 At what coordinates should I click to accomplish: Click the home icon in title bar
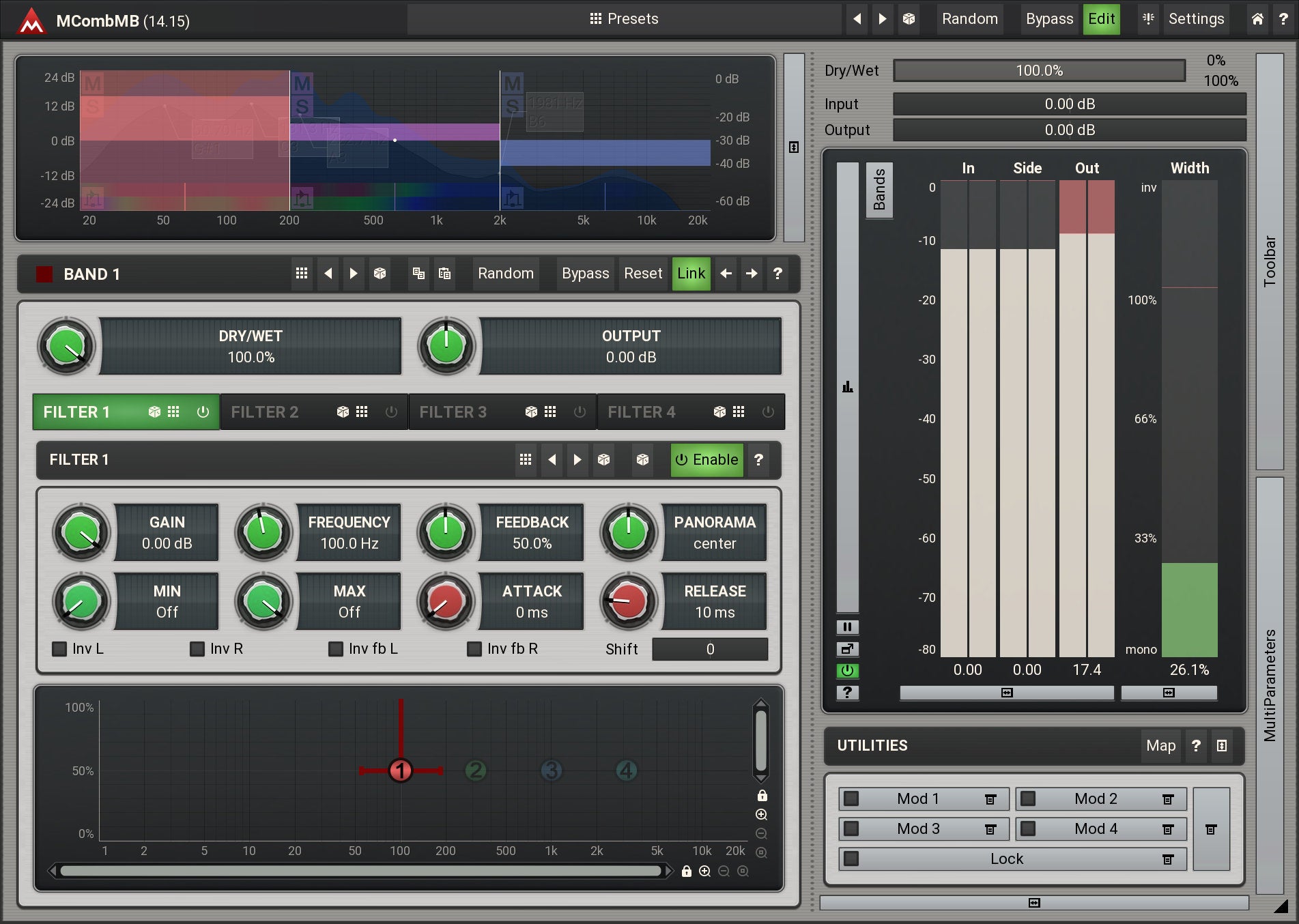(1257, 19)
